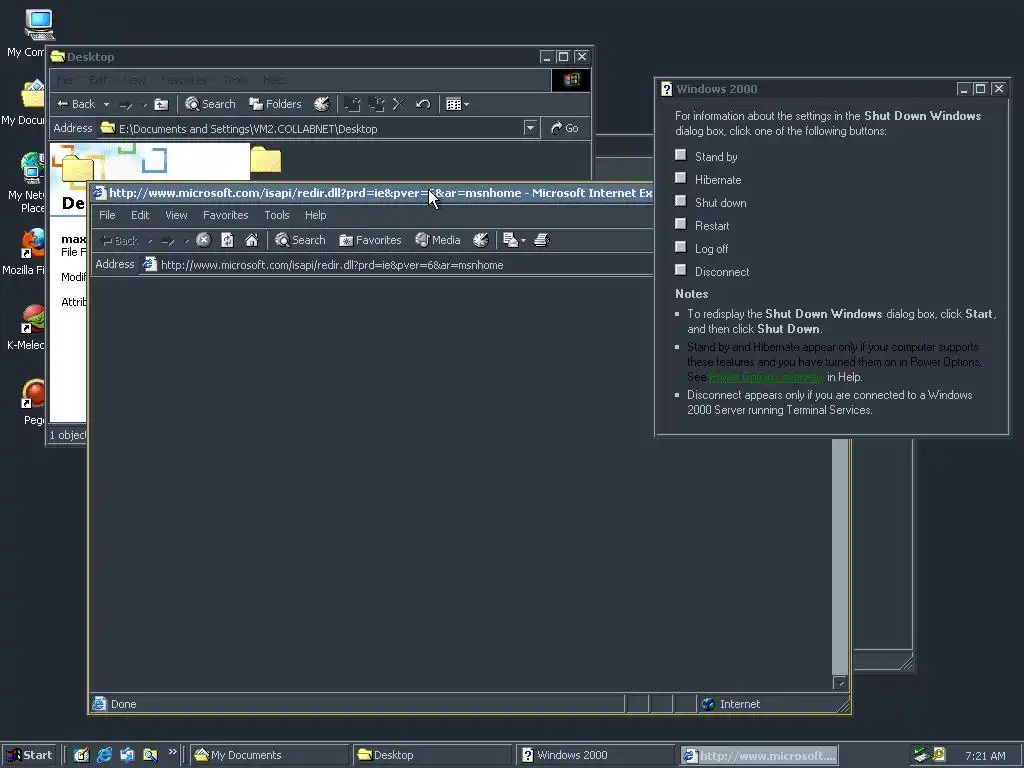Screen dimensions: 1024x768
Task: Click the Move To icon in Desktop toolbar
Action: [x=353, y=104]
